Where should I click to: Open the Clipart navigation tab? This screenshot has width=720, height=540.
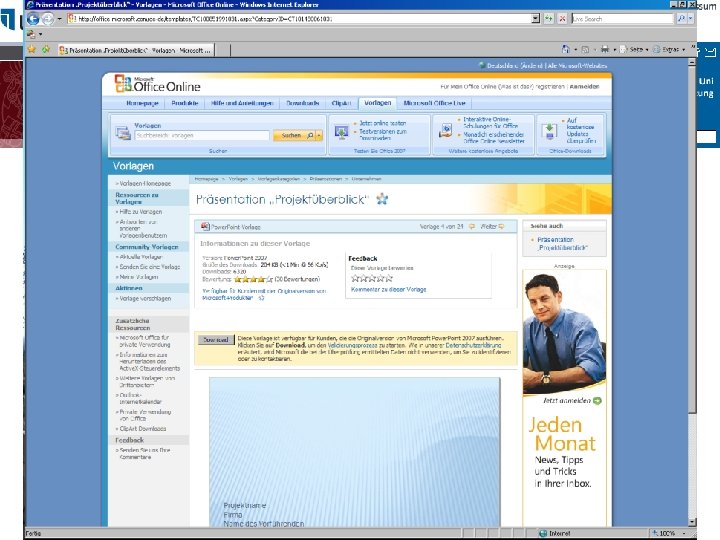pos(341,103)
